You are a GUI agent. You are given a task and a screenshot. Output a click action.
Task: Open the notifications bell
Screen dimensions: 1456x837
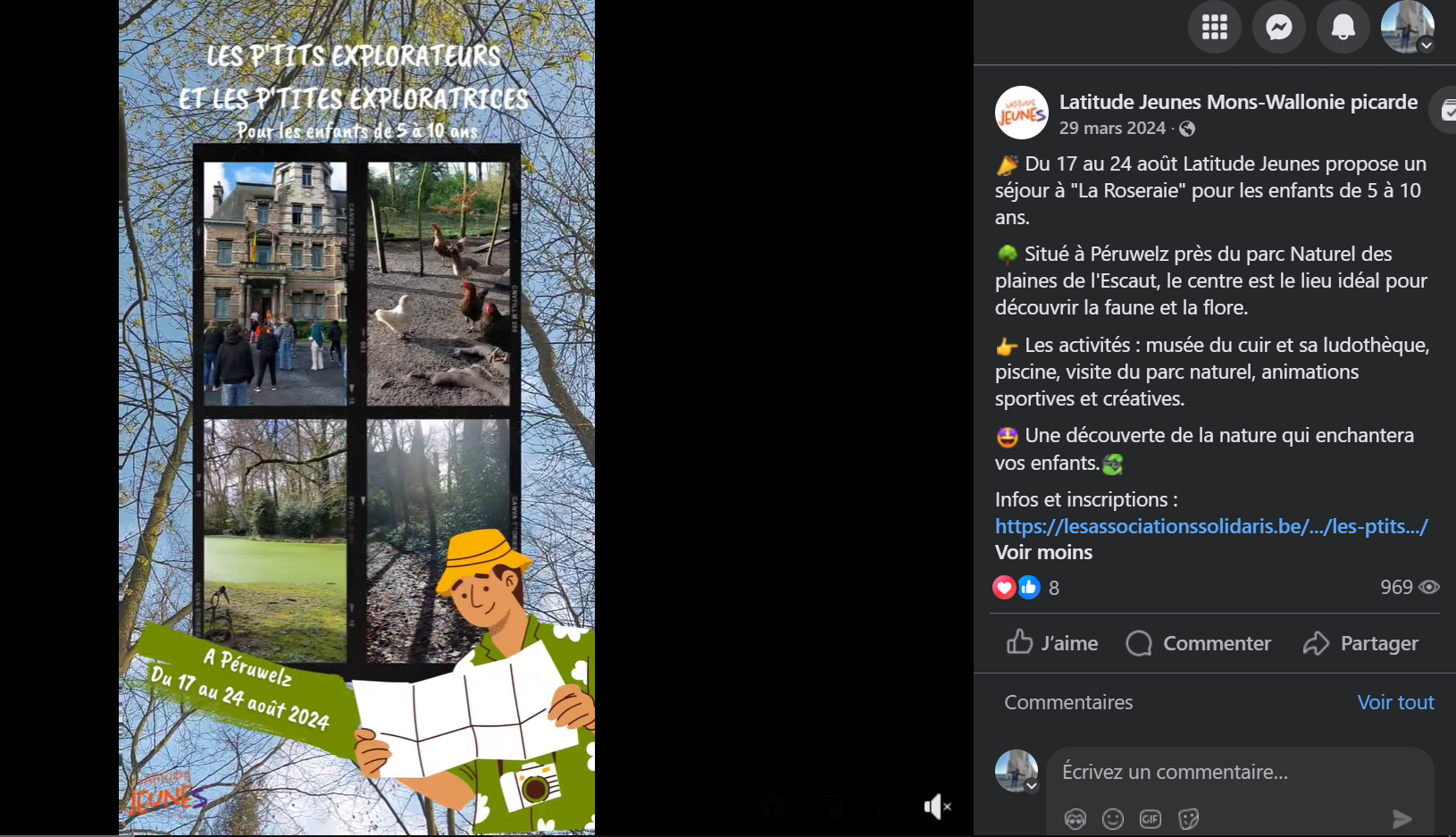(1343, 27)
